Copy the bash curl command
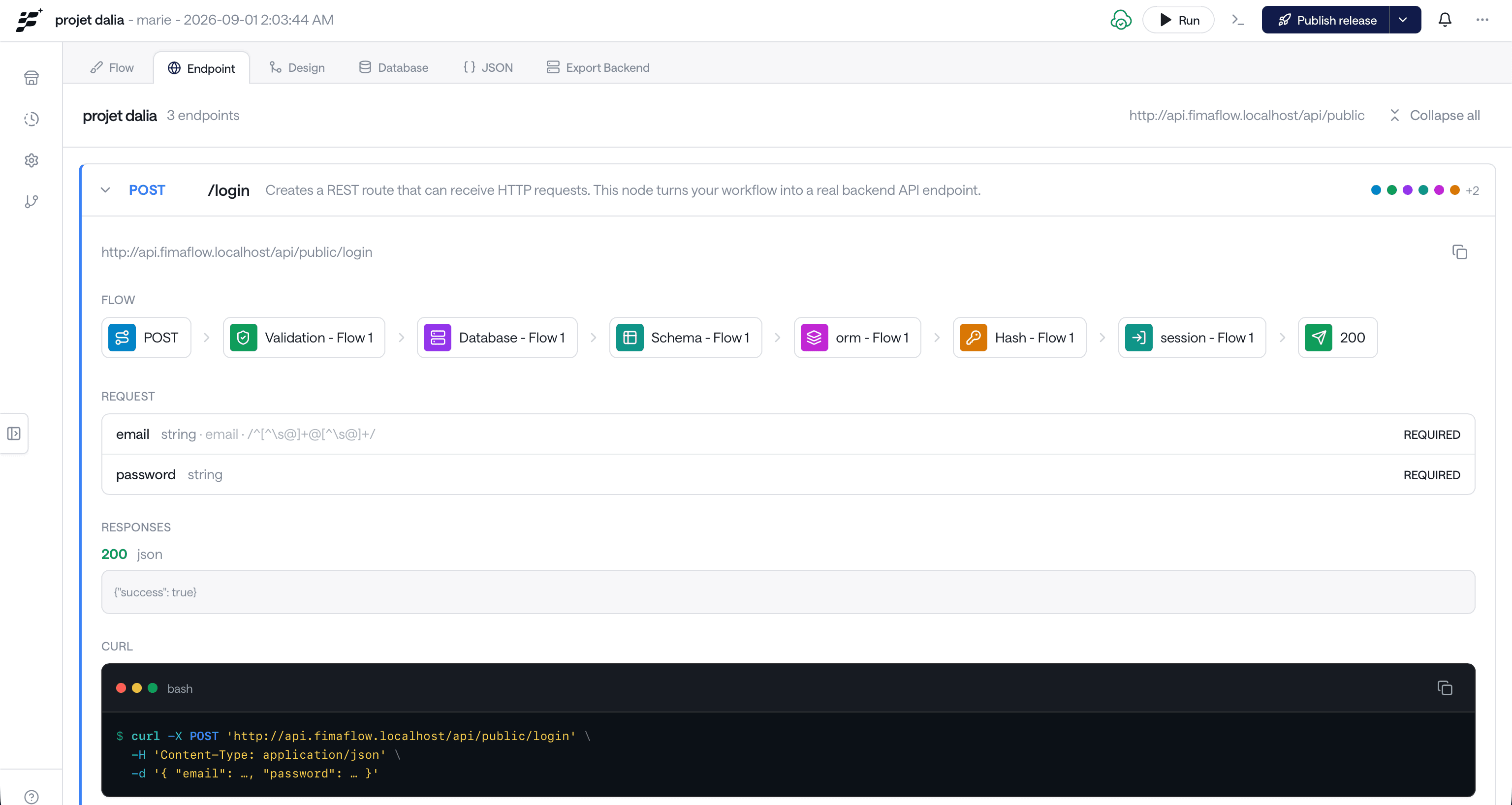Viewport: 1512px width, 805px height. coord(1445,688)
